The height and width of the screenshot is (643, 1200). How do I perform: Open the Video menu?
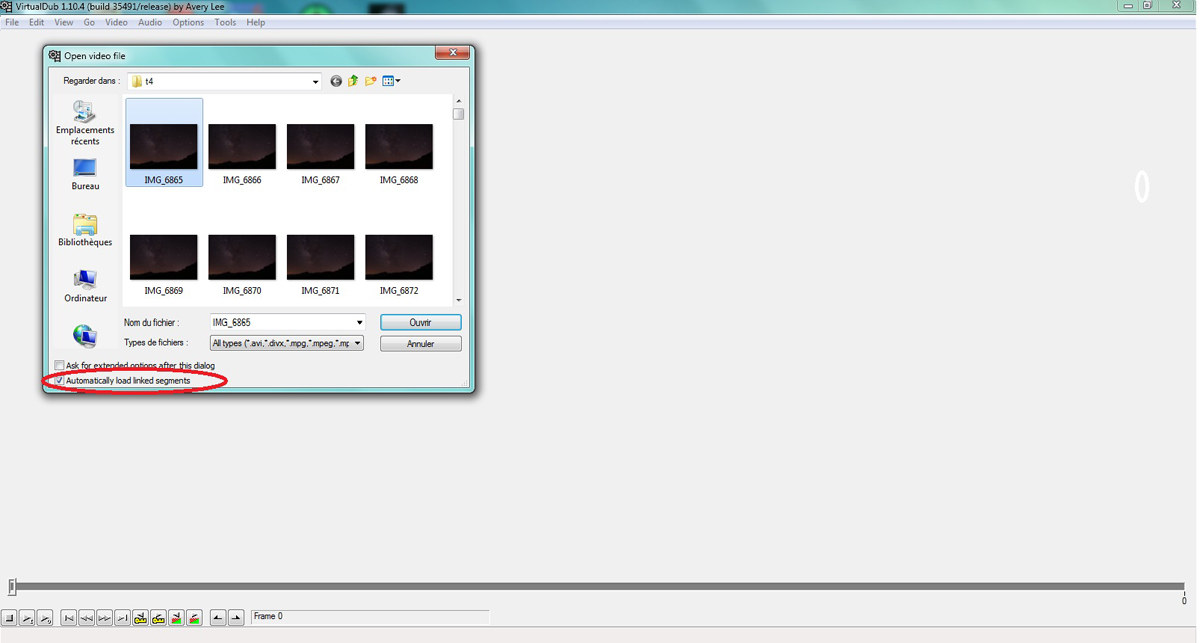[x=116, y=22]
